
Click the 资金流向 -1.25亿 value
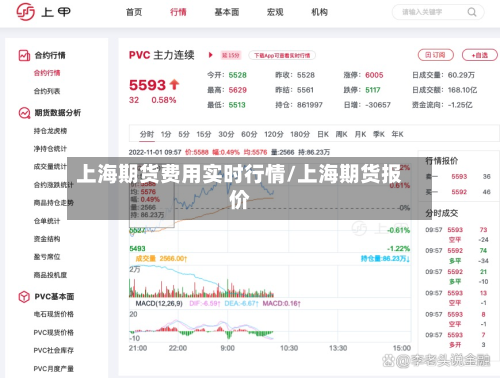(x=460, y=105)
